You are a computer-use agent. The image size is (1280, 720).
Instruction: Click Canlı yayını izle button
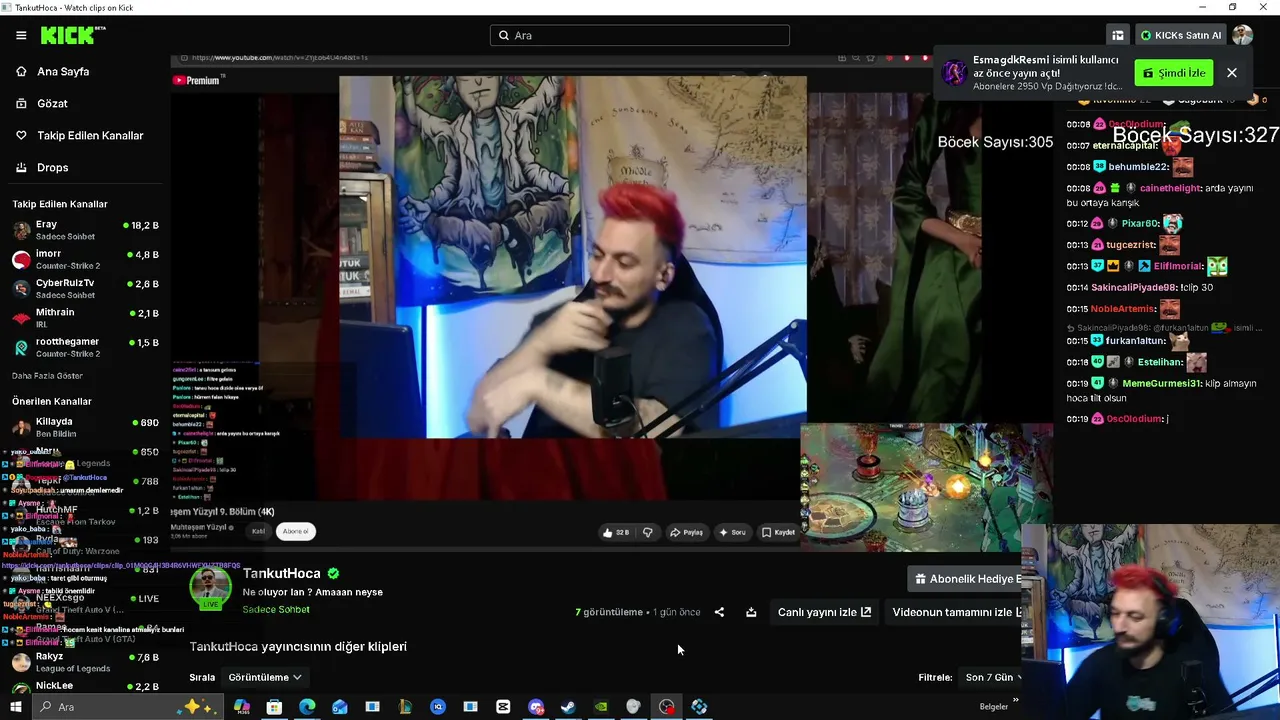(x=824, y=612)
